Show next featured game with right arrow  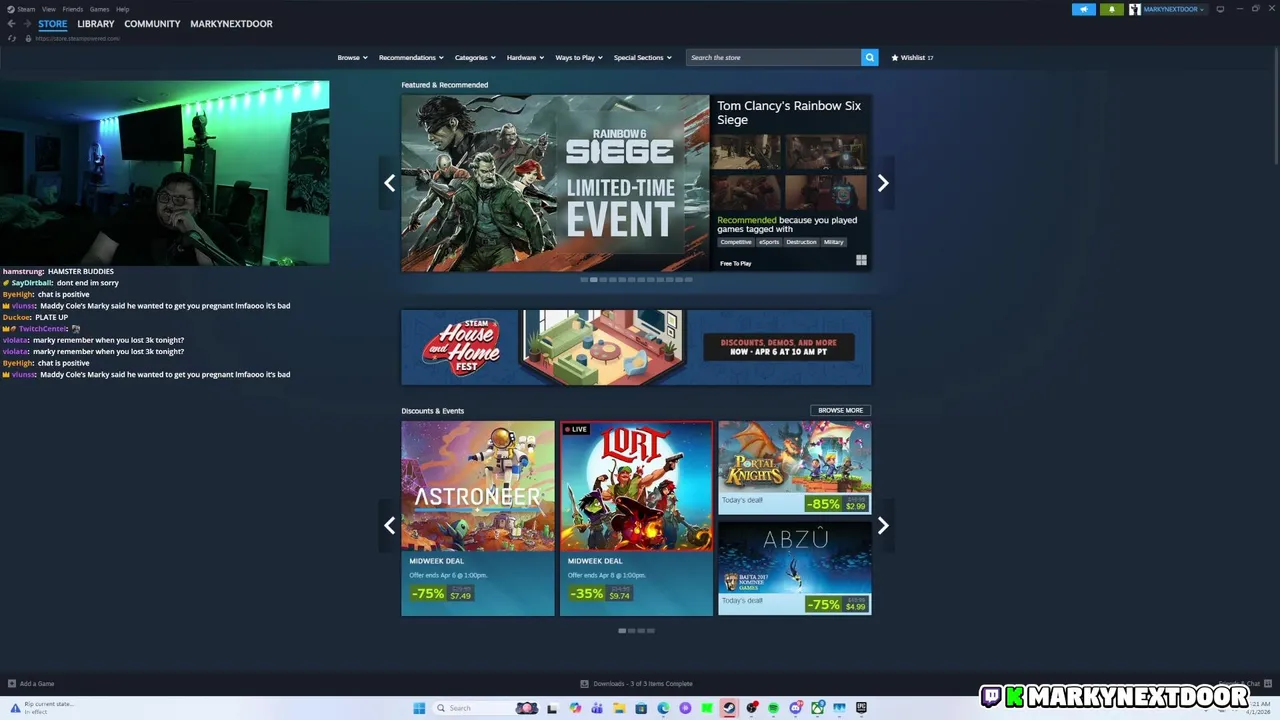coord(883,183)
